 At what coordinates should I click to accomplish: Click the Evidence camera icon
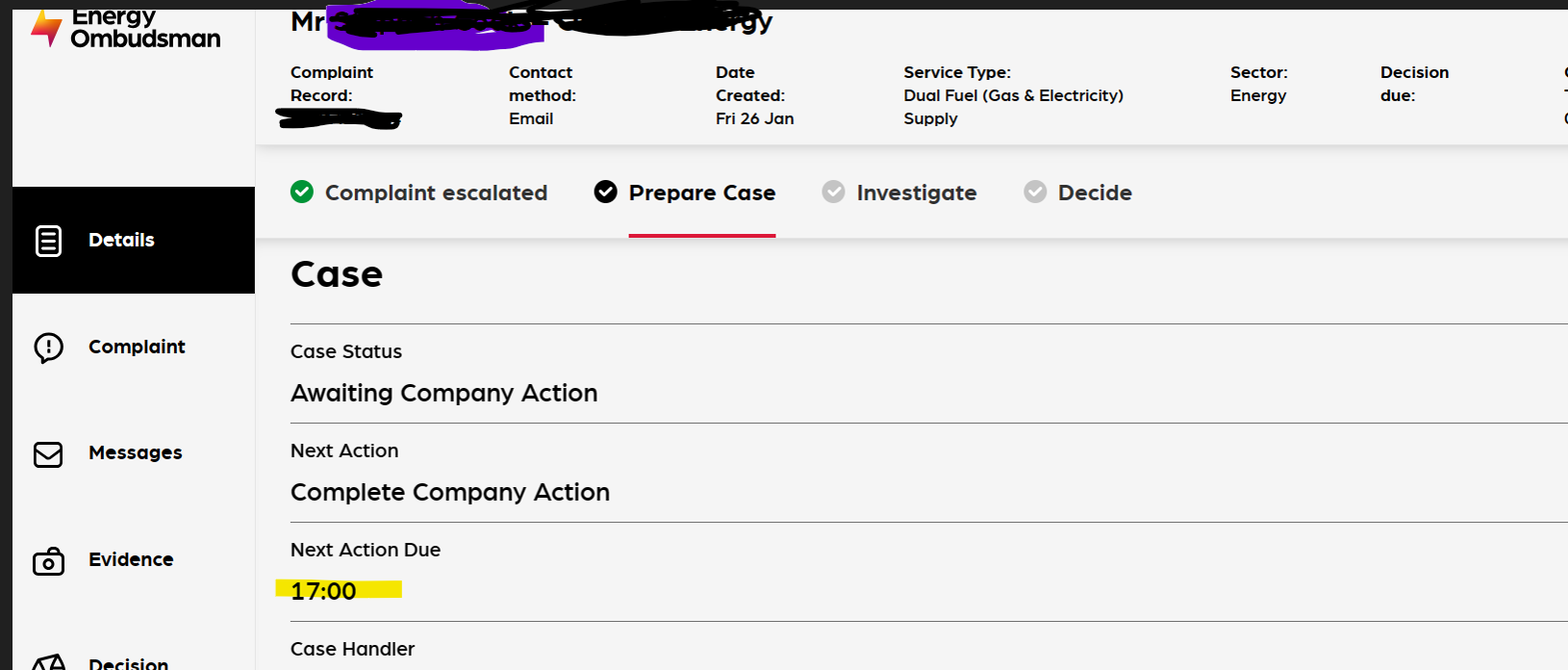(48, 561)
